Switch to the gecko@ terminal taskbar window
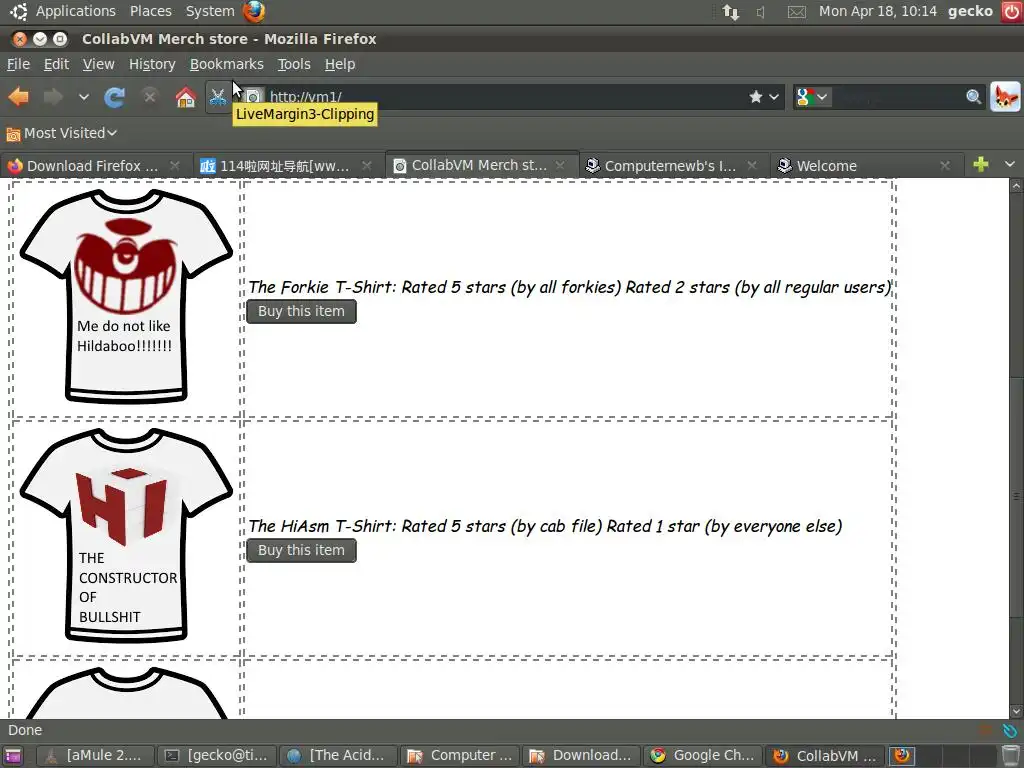The width and height of the screenshot is (1024, 768). coord(217,756)
